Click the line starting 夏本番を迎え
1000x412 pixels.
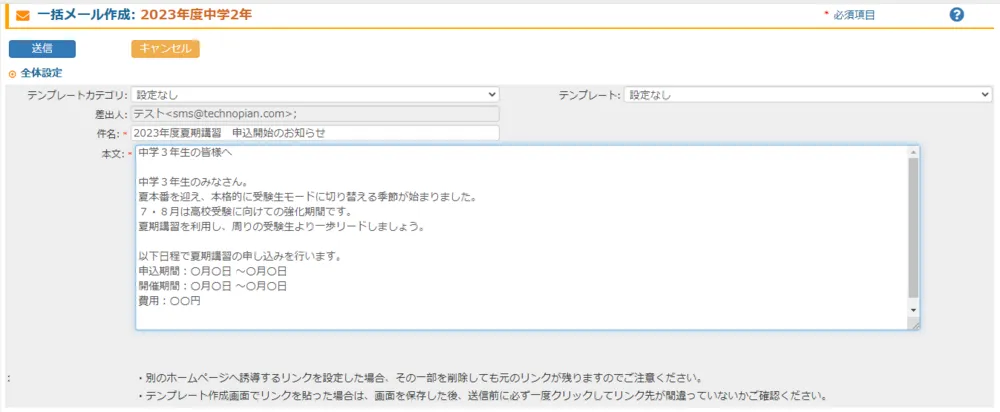point(308,197)
